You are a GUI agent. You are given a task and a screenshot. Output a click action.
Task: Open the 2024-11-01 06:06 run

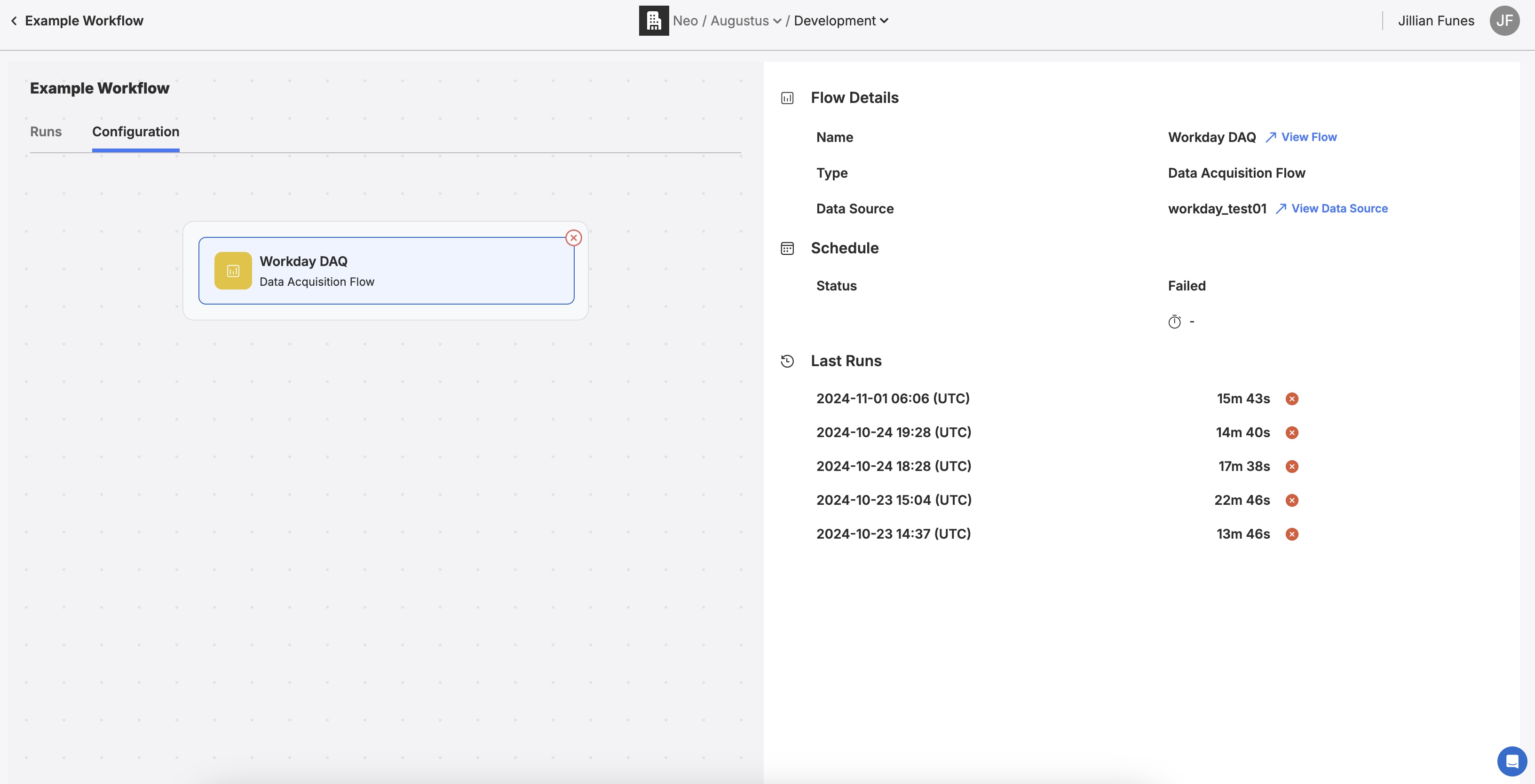tap(893, 399)
